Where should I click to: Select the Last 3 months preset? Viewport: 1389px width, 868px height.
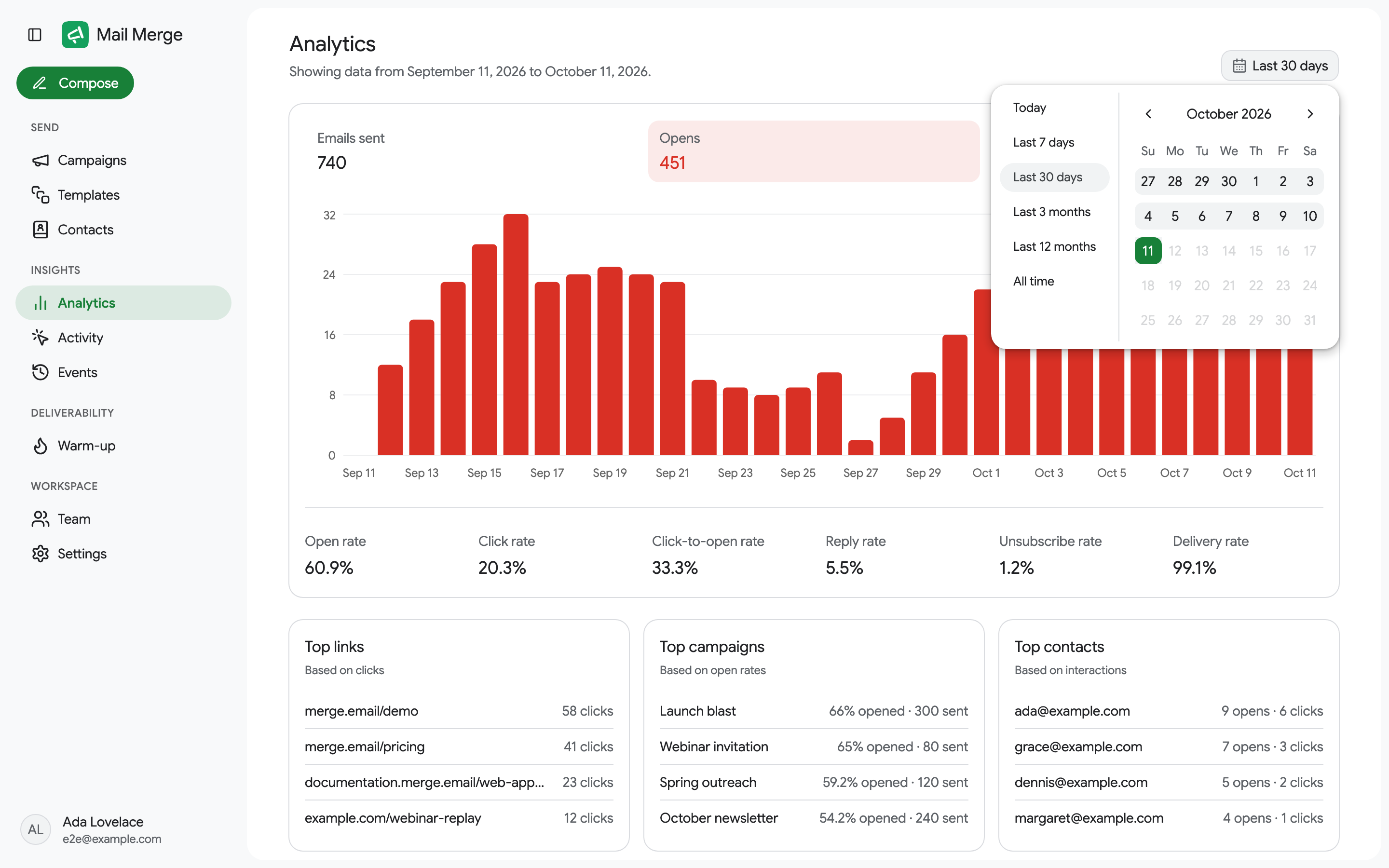coord(1054,212)
